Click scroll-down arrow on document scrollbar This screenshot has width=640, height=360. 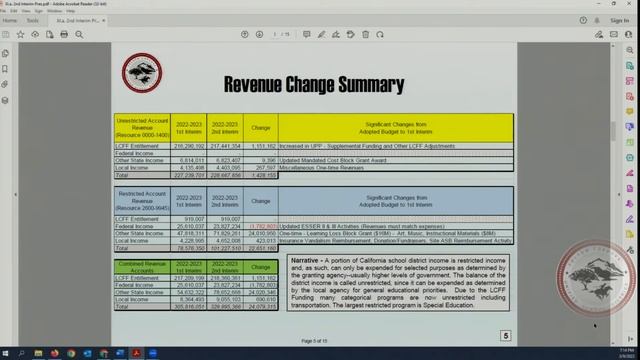(613, 343)
